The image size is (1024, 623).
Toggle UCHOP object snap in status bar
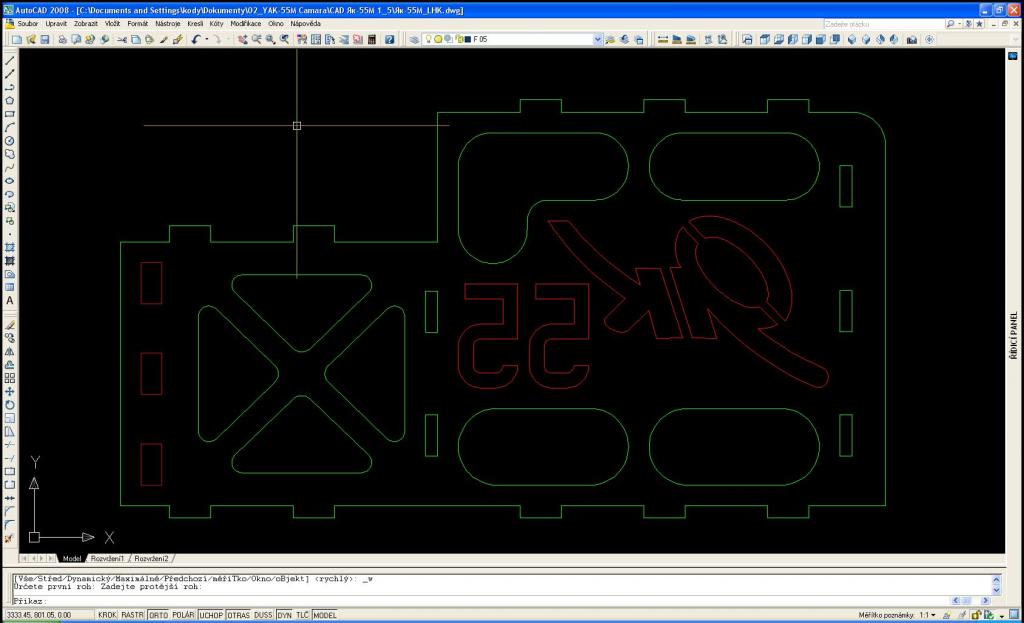pyautogui.click(x=211, y=615)
